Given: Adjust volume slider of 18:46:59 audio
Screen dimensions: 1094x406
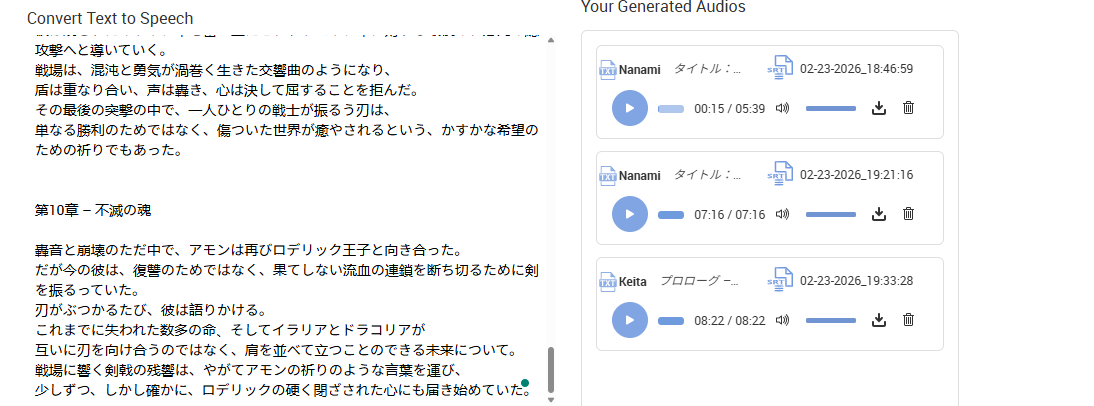Looking at the screenshot, I should pos(830,108).
